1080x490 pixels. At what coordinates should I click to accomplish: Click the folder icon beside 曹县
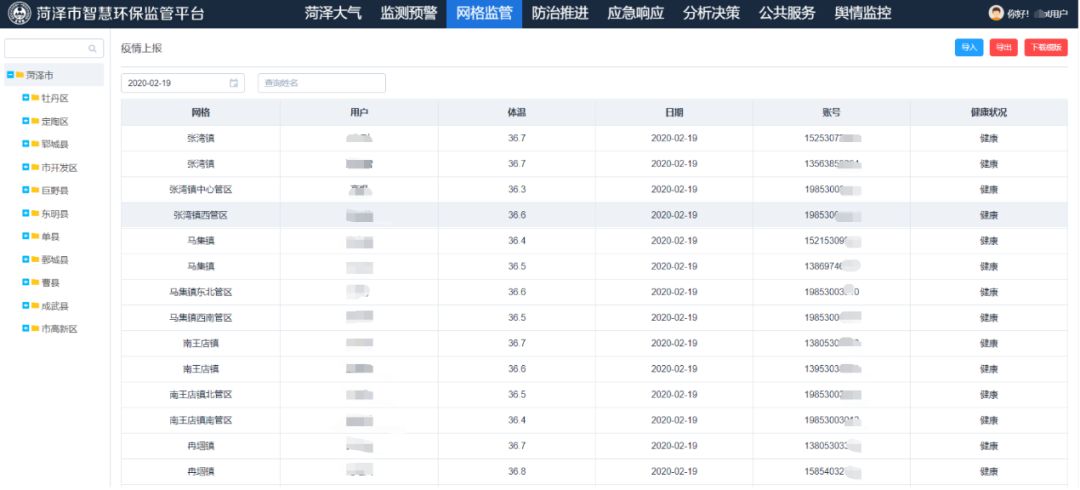[x=35, y=282]
